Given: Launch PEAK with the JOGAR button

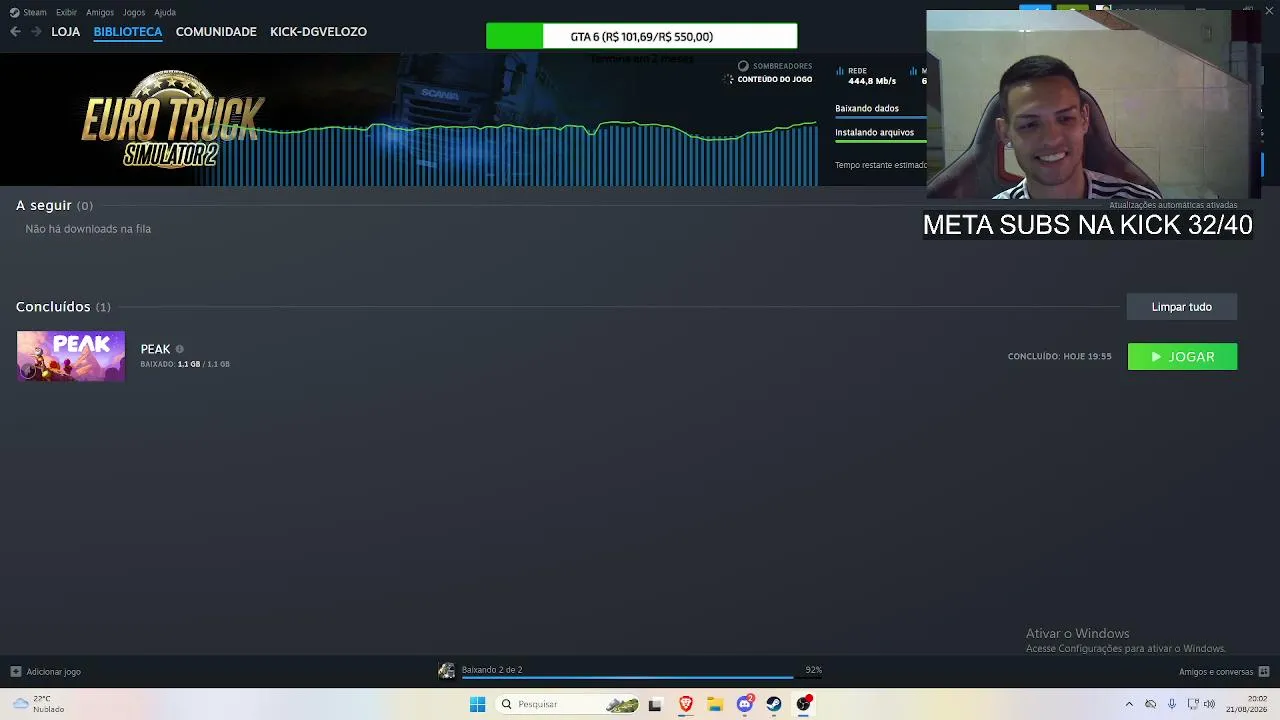Looking at the screenshot, I should [x=1182, y=357].
